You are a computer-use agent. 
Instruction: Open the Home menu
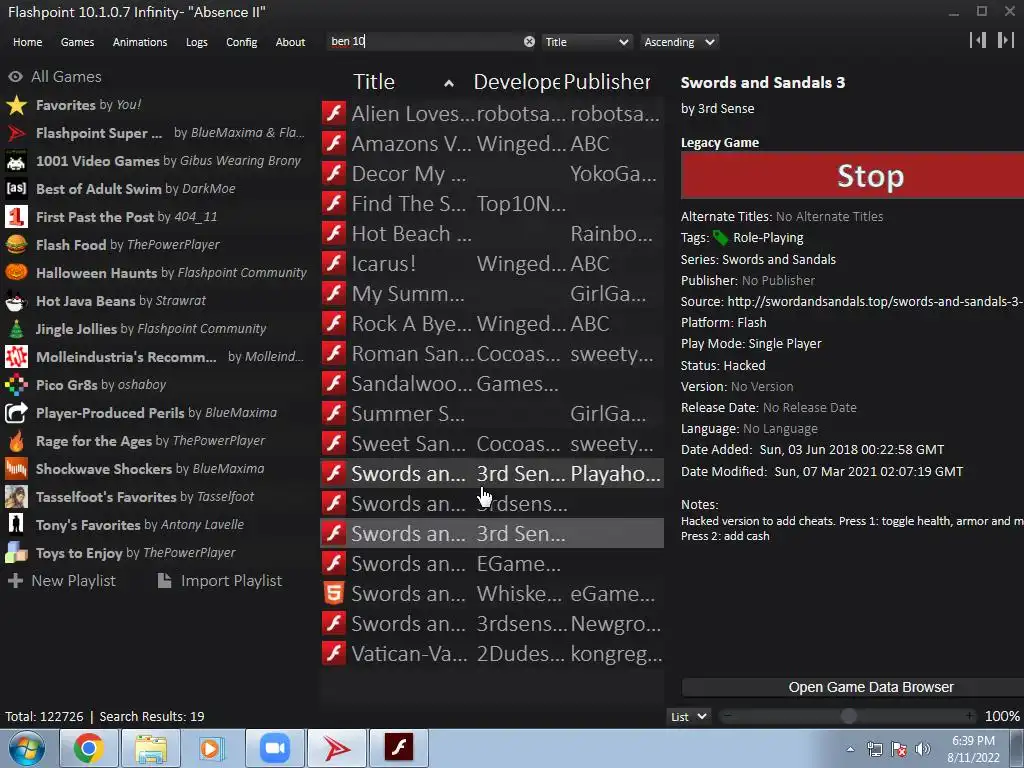[27, 42]
